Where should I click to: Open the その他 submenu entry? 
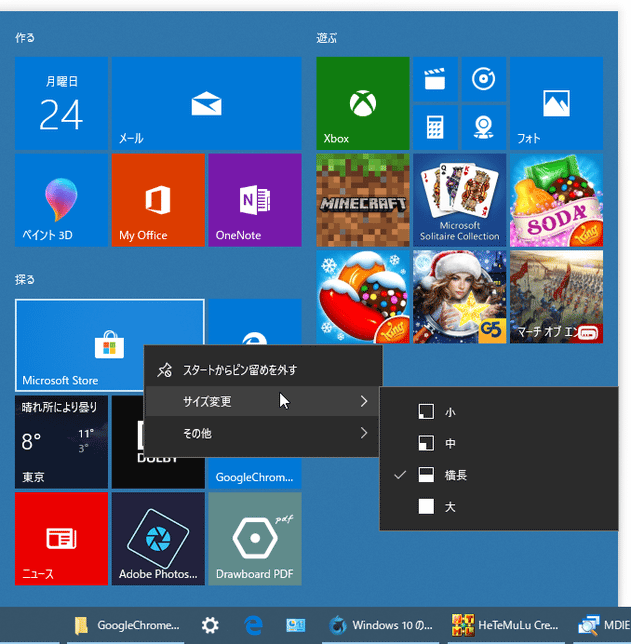(263, 433)
